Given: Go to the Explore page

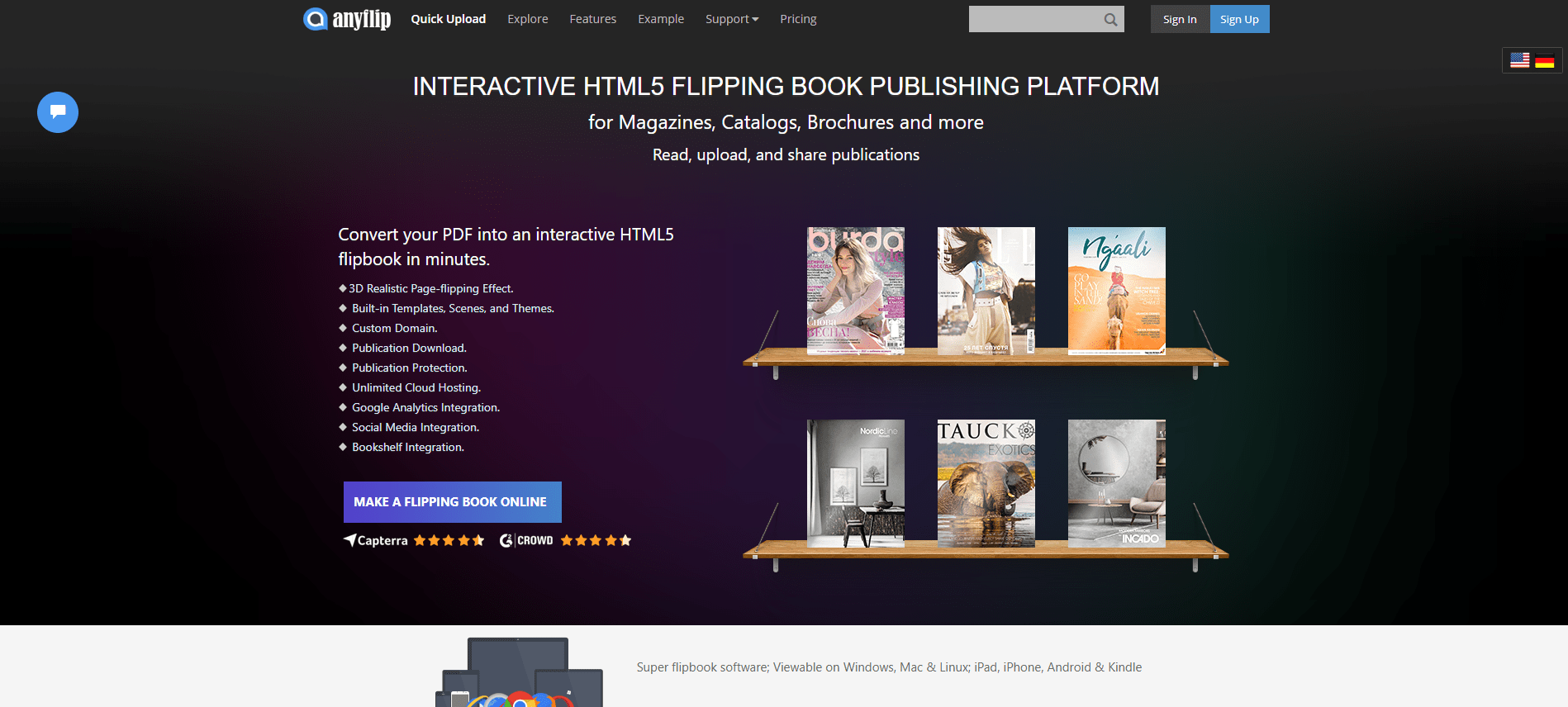Looking at the screenshot, I should [528, 19].
